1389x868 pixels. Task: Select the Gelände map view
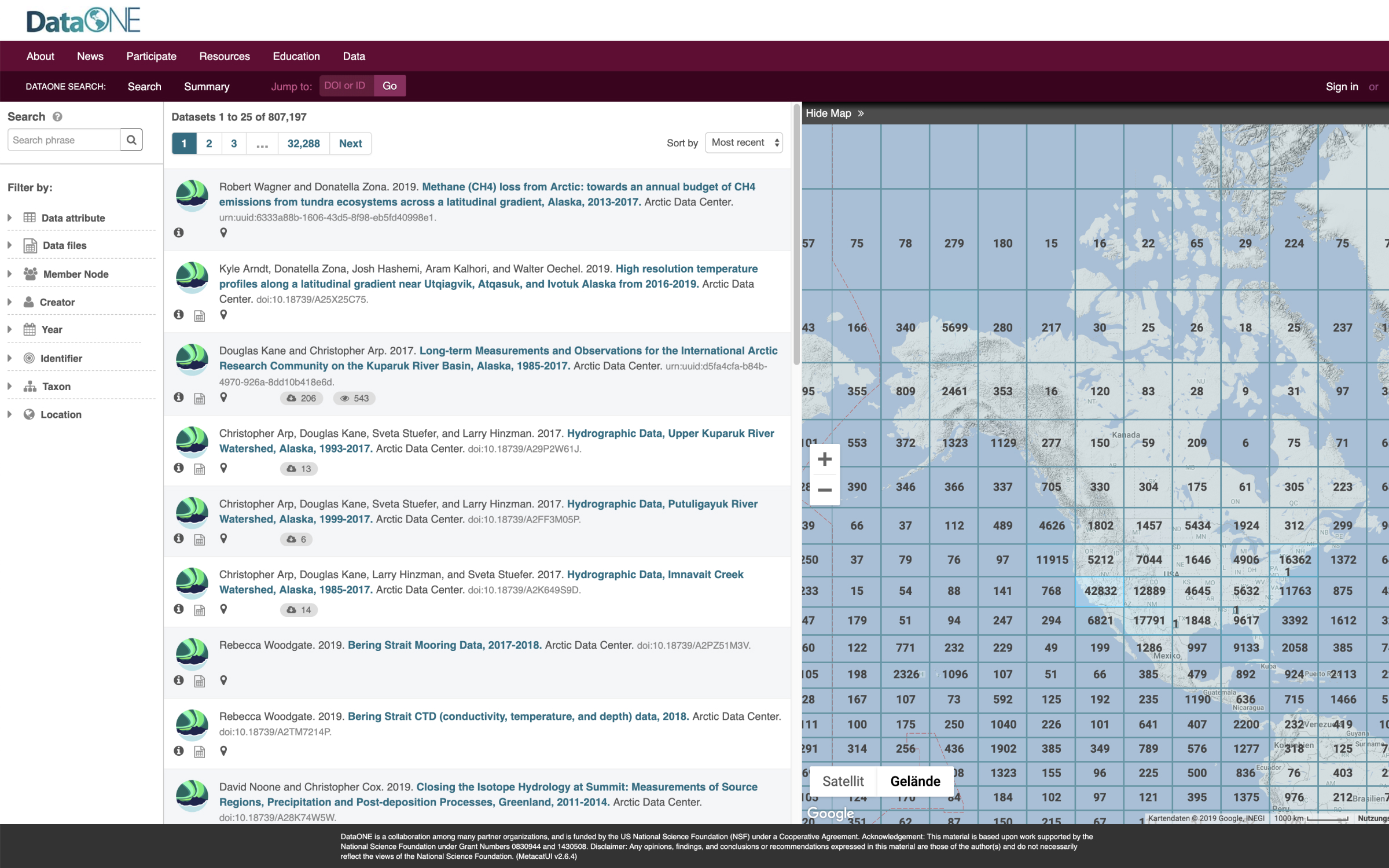pos(915,781)
